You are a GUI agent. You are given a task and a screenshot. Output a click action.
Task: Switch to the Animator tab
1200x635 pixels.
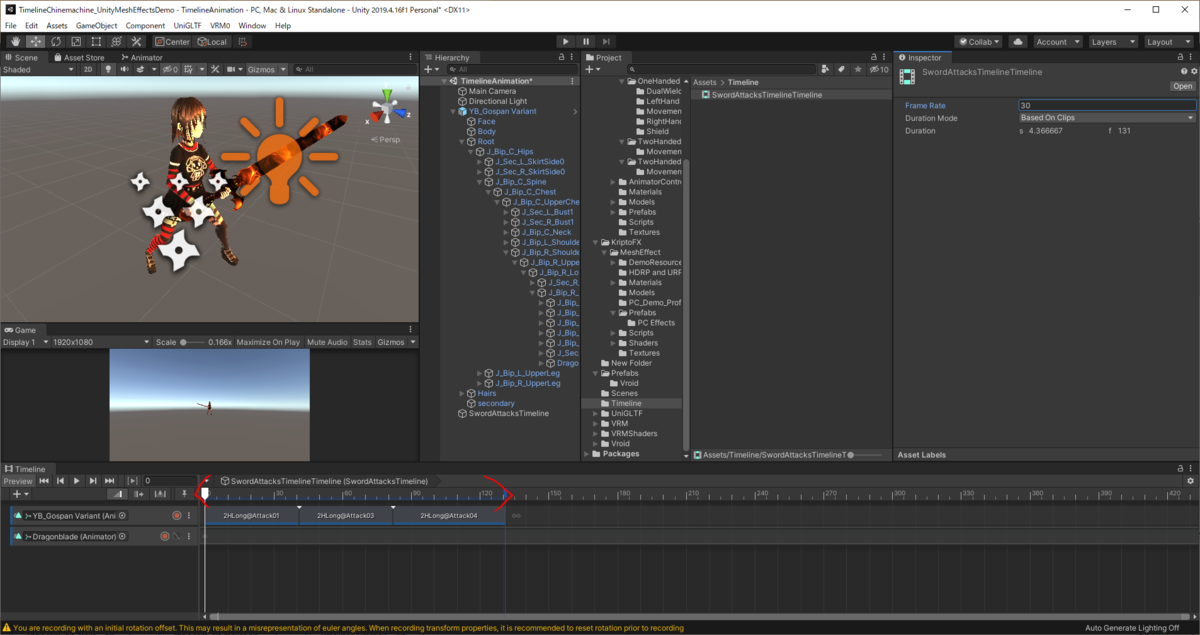click(x=142, y=57)
